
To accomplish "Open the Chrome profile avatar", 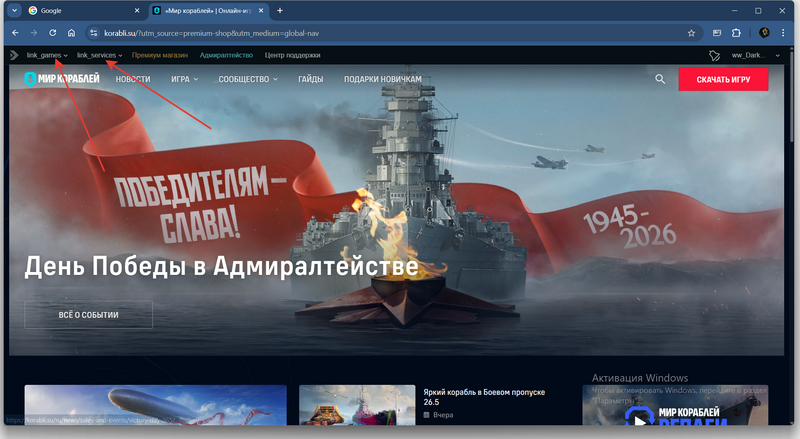I will (764, 33).
